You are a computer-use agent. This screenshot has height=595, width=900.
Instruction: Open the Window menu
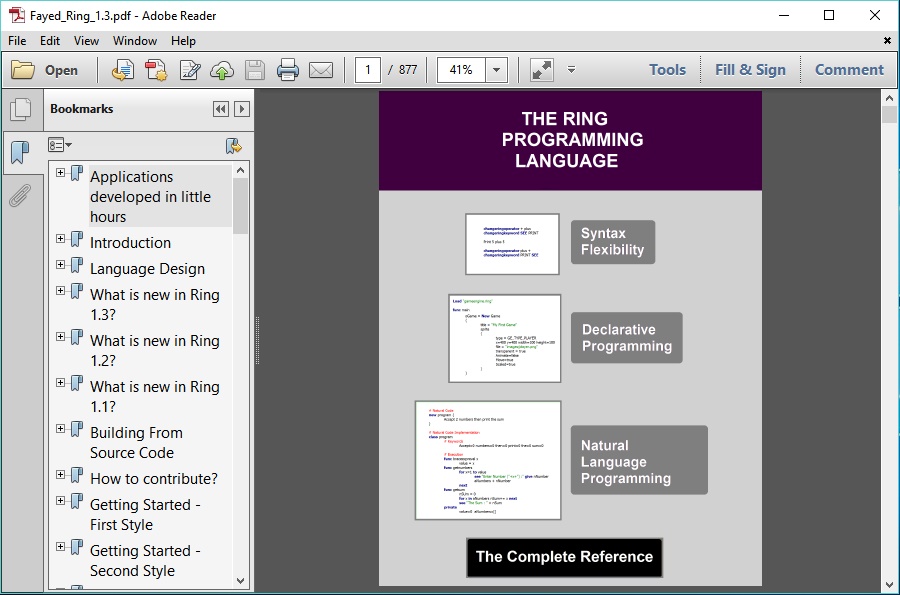click(x=135, y=41)
